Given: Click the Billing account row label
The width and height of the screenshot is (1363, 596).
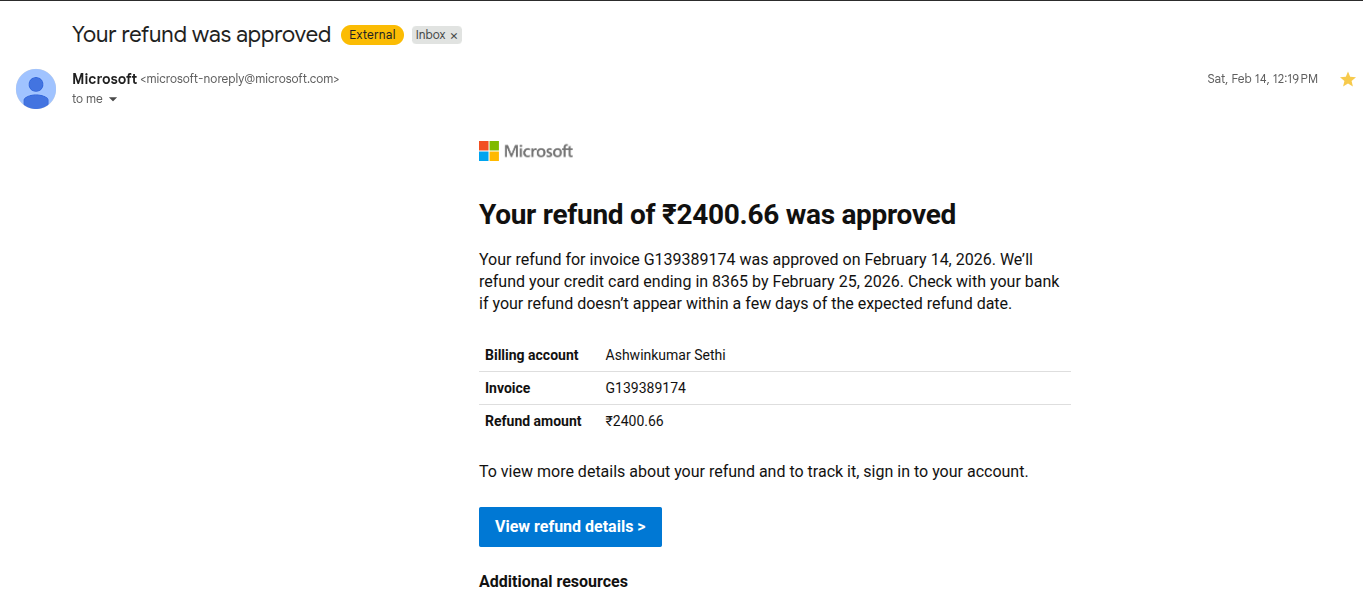Looking at the screenshot, I should tap(532, 355).
